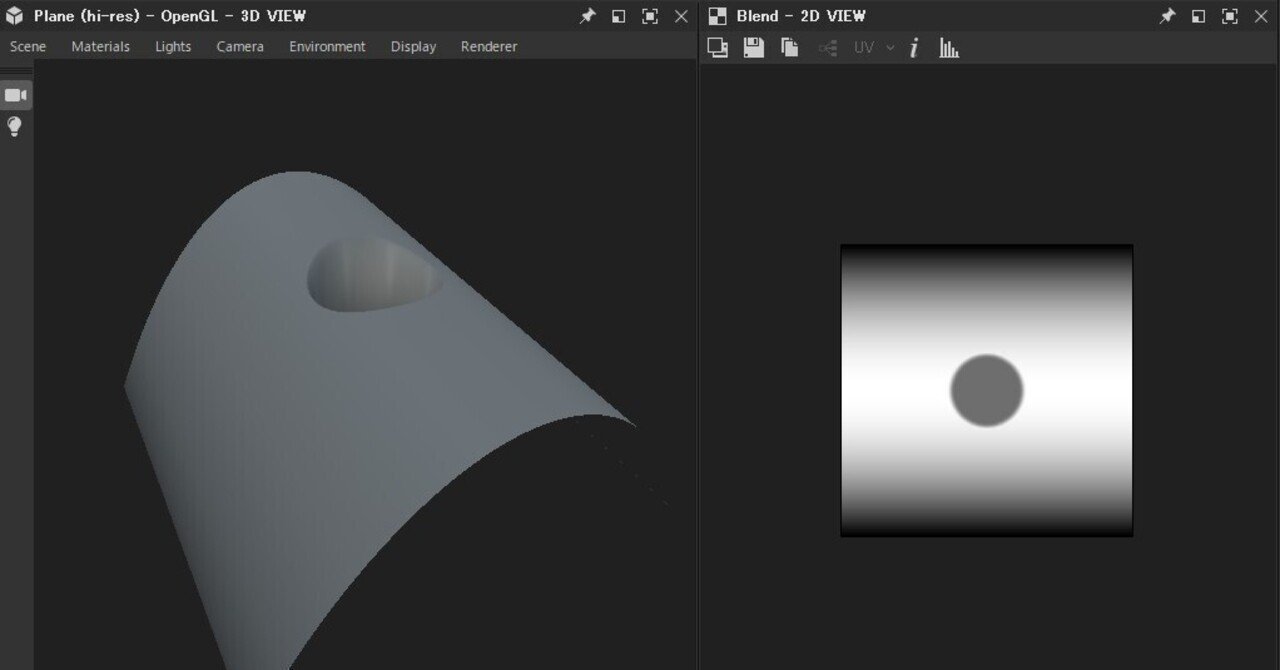Viewport: 1280px width, 670px height.
Task: Open the Display menu
Action: tap(412, 46)
